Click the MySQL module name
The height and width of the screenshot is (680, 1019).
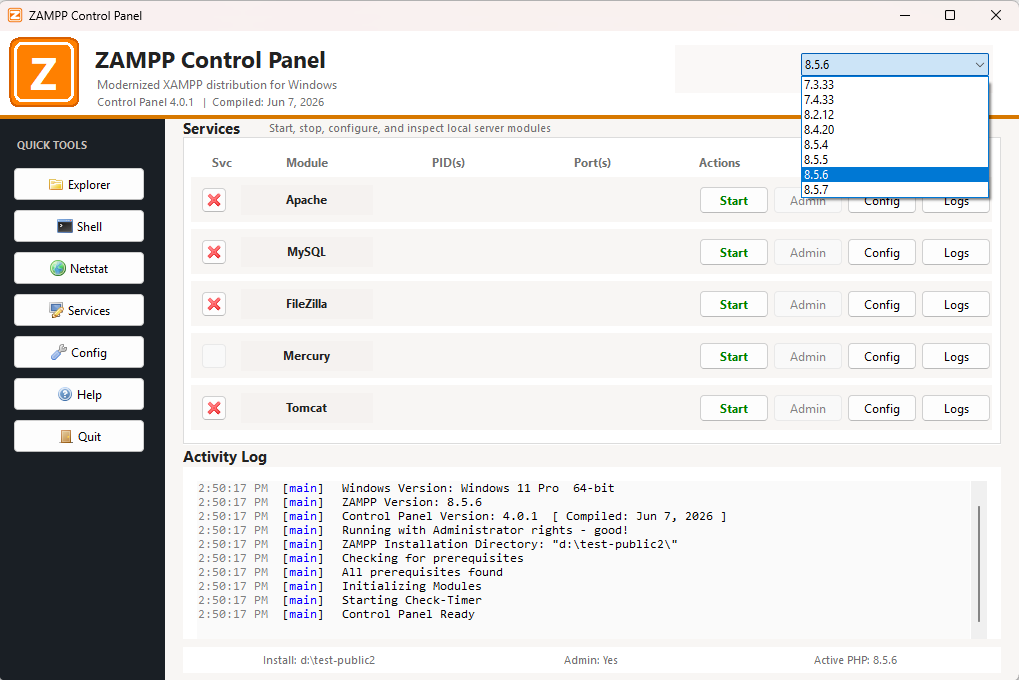coord(306,252)
